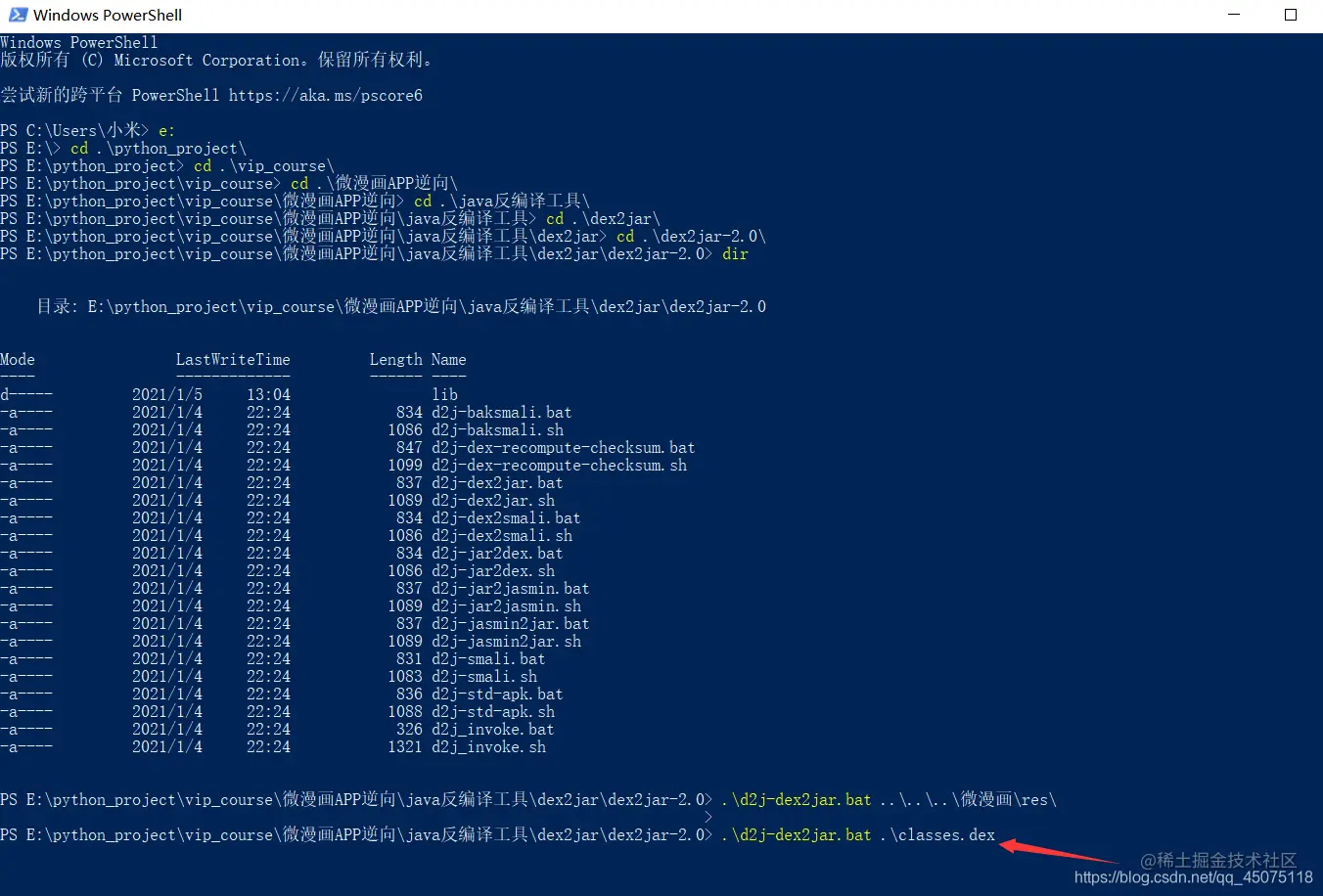Click the d2j-baksmali.sh file name
Viewport: 1323px width, 896px height.
pos(497,430)
